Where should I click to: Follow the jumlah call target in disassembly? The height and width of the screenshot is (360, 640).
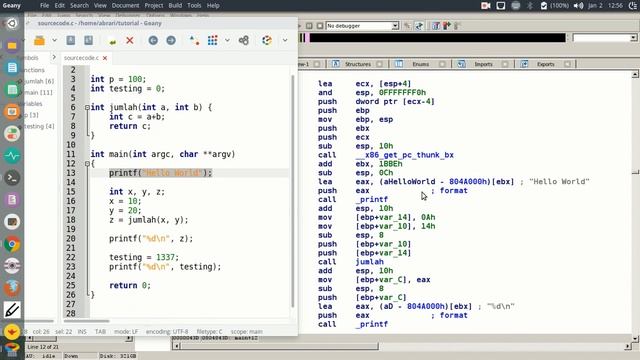point(369,262)
